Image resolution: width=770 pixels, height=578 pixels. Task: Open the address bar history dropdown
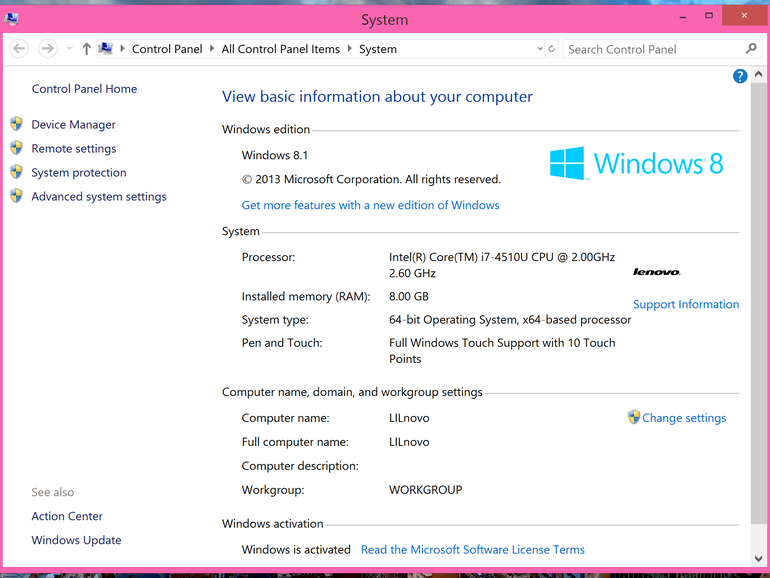[540, 49]
